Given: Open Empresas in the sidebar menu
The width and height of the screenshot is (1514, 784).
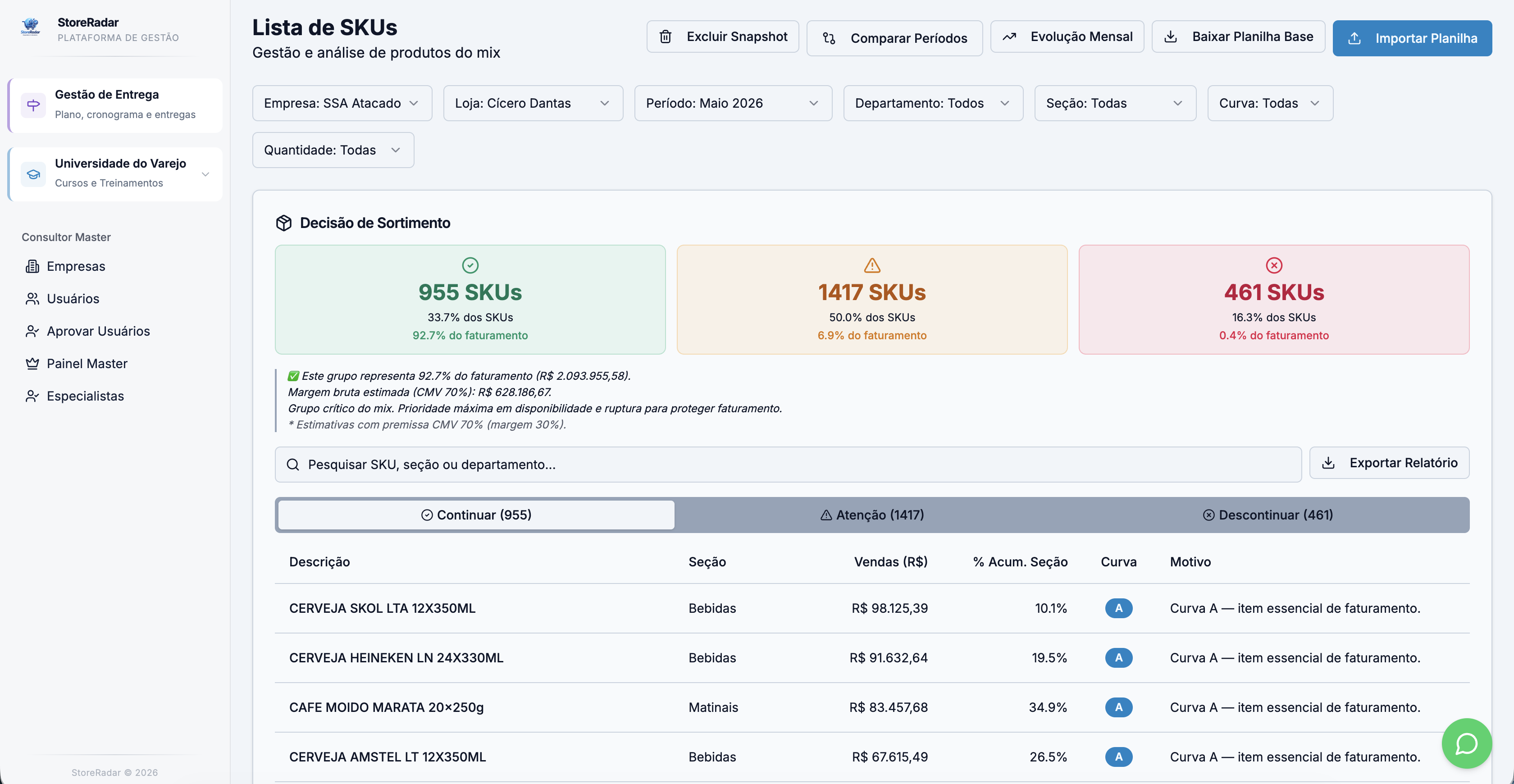Looking at the screenshot, I should pyautogui.click(x=76, y=266).
